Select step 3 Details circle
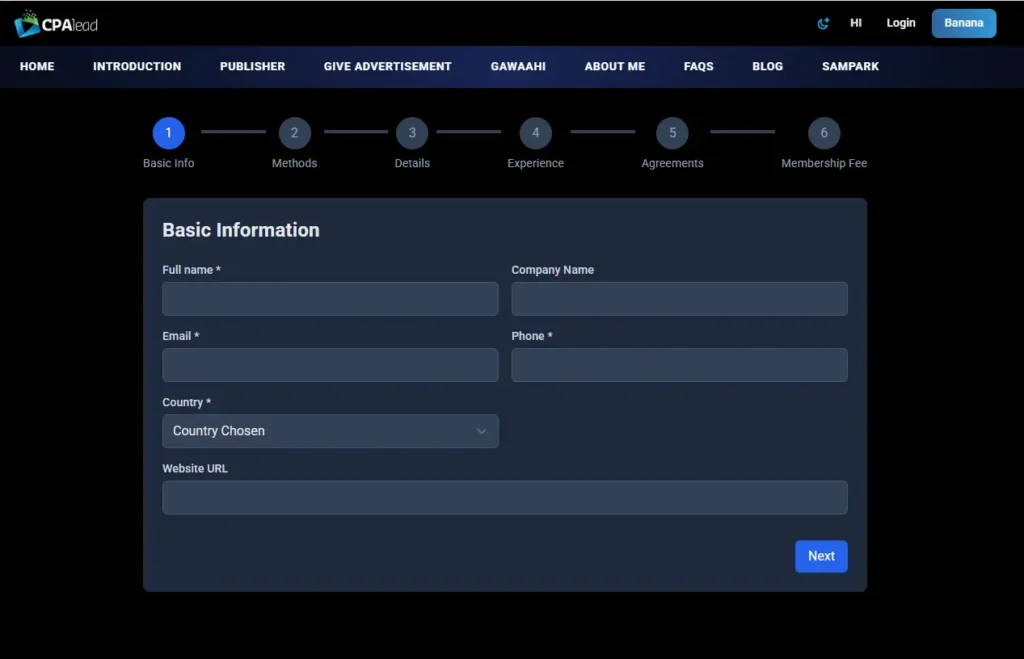The width and height of the screenshot is (1024, 659). tap(412, 133)
